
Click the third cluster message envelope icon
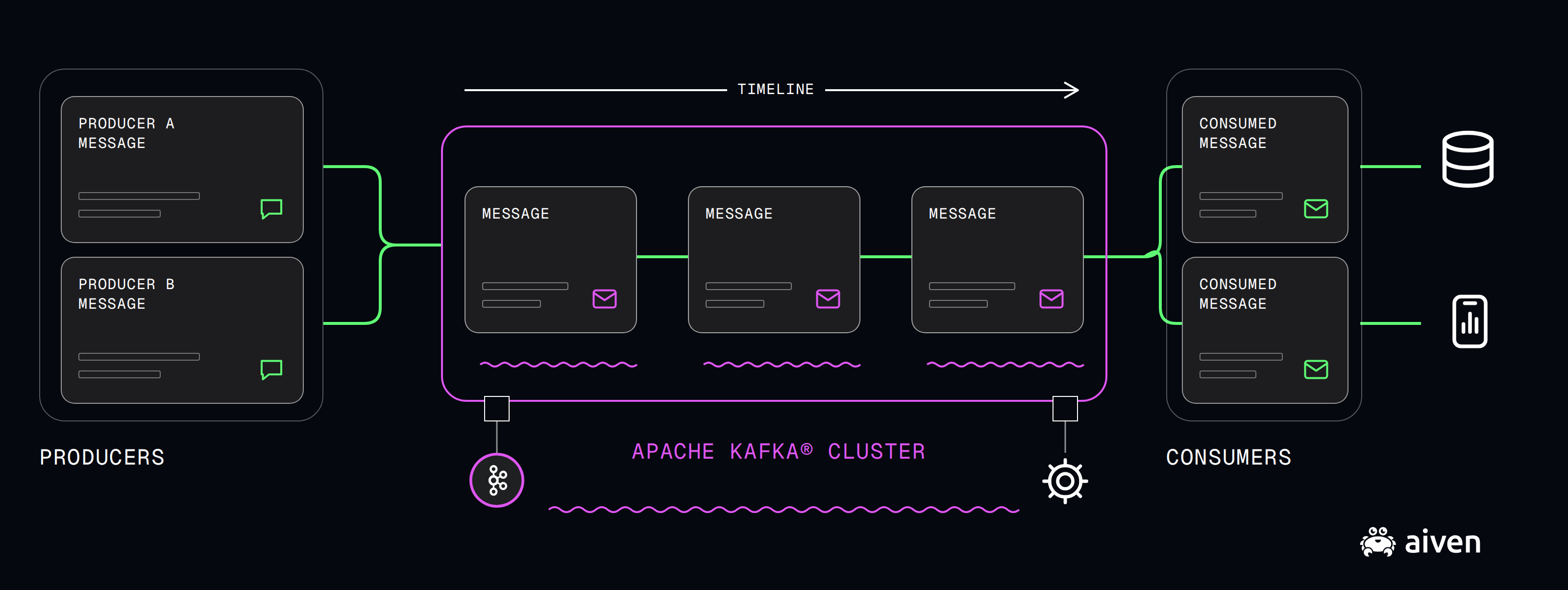click(x=1051, y=299)
